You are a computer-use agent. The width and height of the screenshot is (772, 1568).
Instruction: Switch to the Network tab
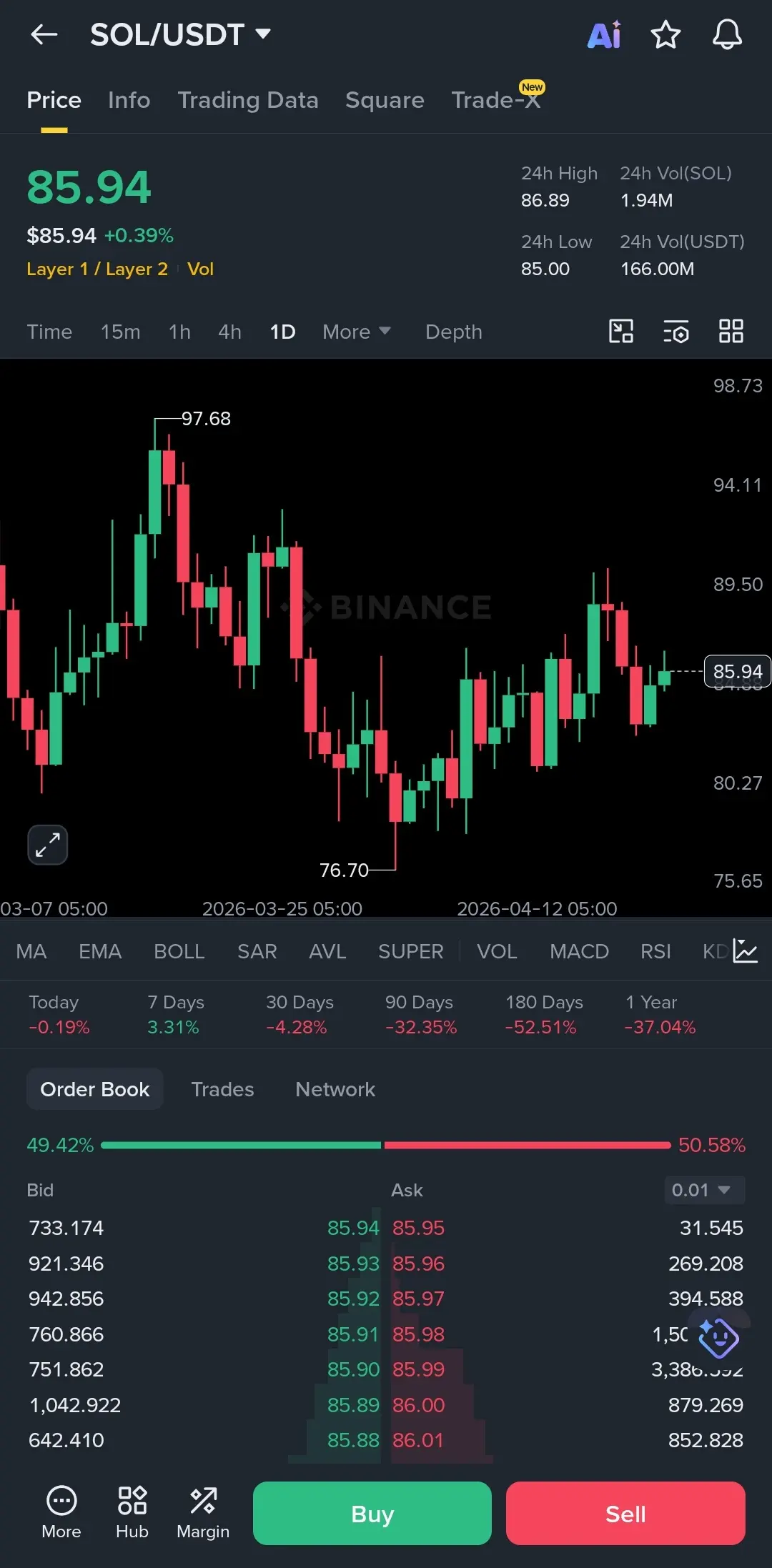[x=335, y=1089]
